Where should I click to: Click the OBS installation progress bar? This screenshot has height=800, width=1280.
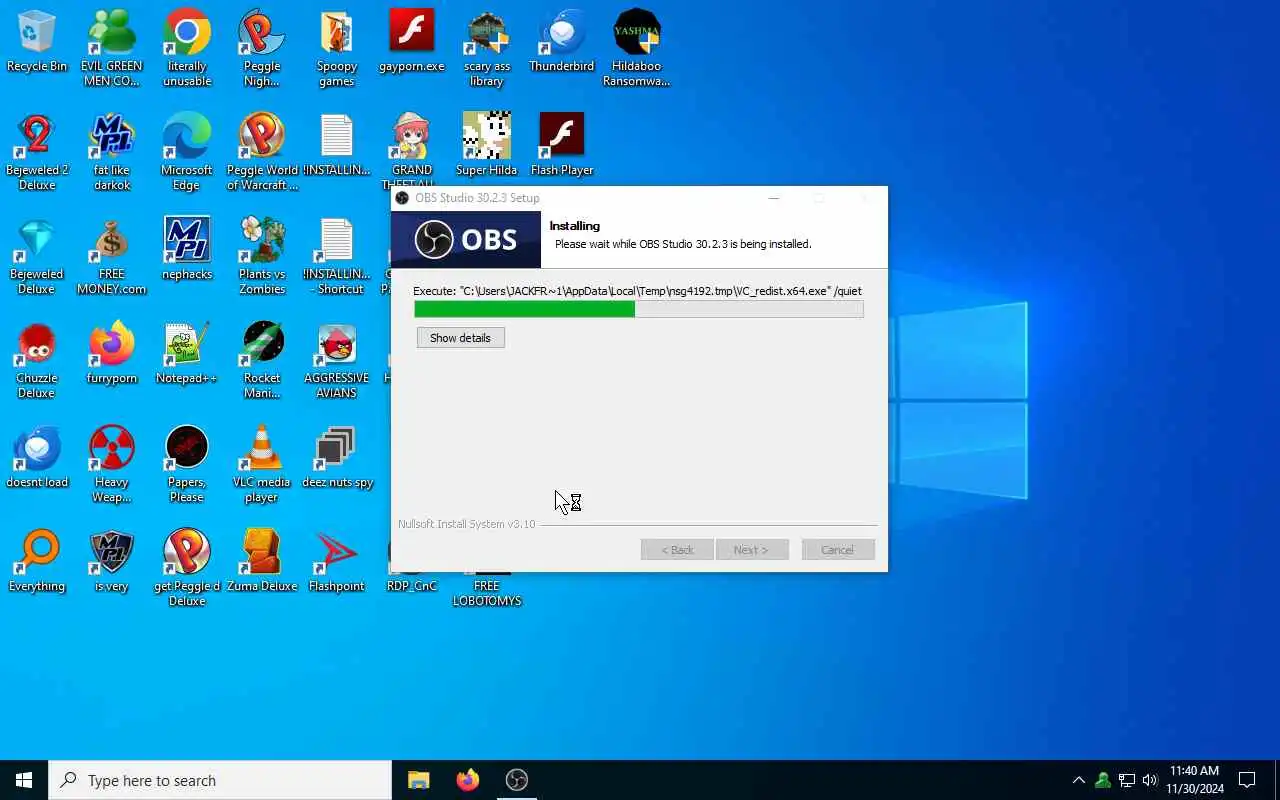point(639,309)
